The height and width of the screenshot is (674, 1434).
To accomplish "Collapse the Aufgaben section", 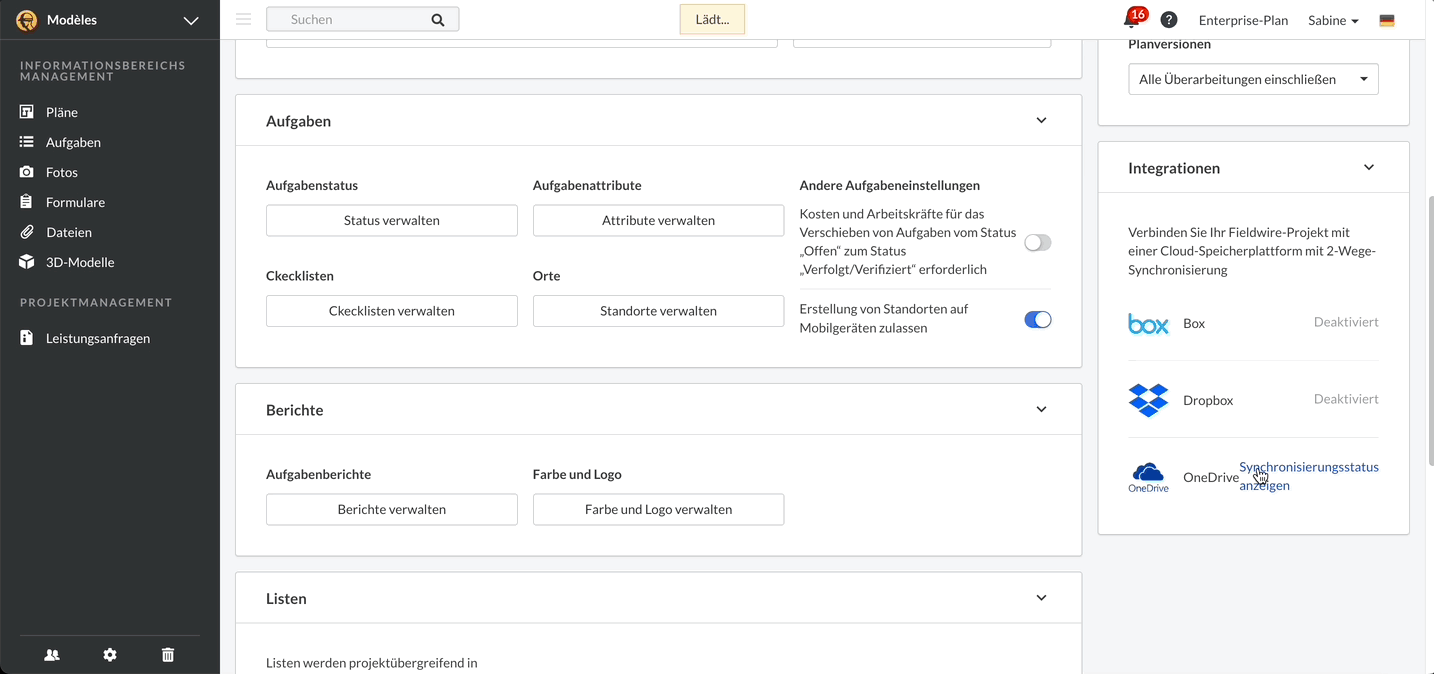I will 1041,121.
